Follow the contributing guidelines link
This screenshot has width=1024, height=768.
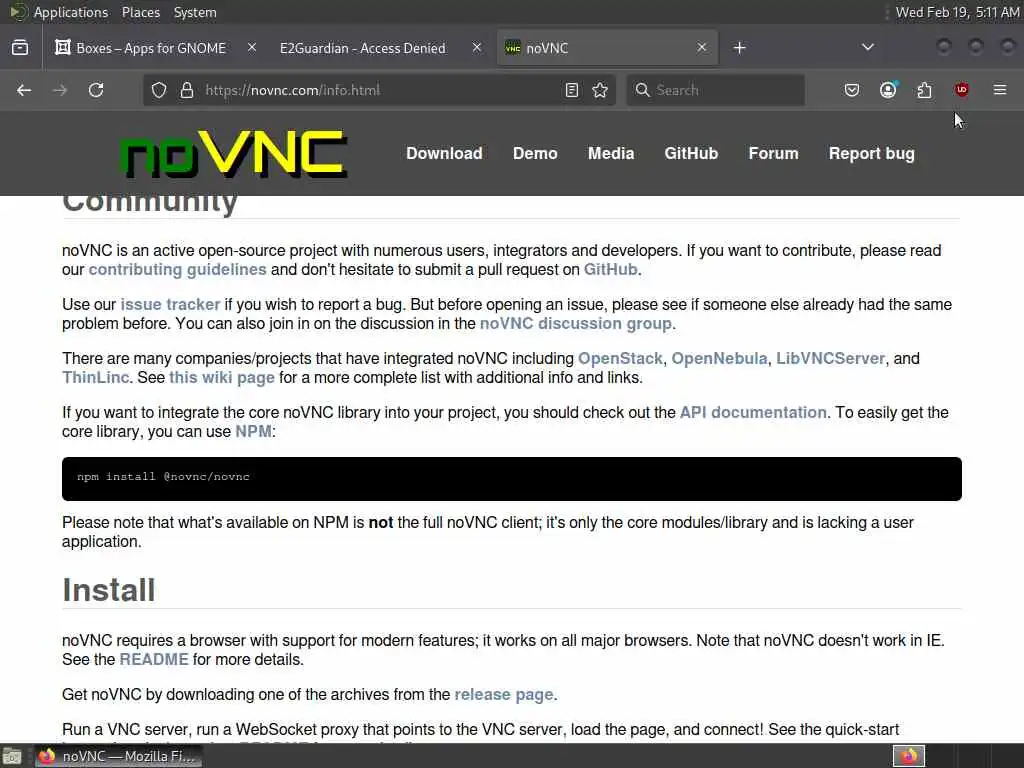pos(178,270)
